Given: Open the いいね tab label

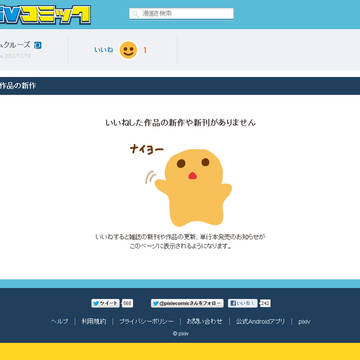Looking at the screenshot, I should pos(103,50).
